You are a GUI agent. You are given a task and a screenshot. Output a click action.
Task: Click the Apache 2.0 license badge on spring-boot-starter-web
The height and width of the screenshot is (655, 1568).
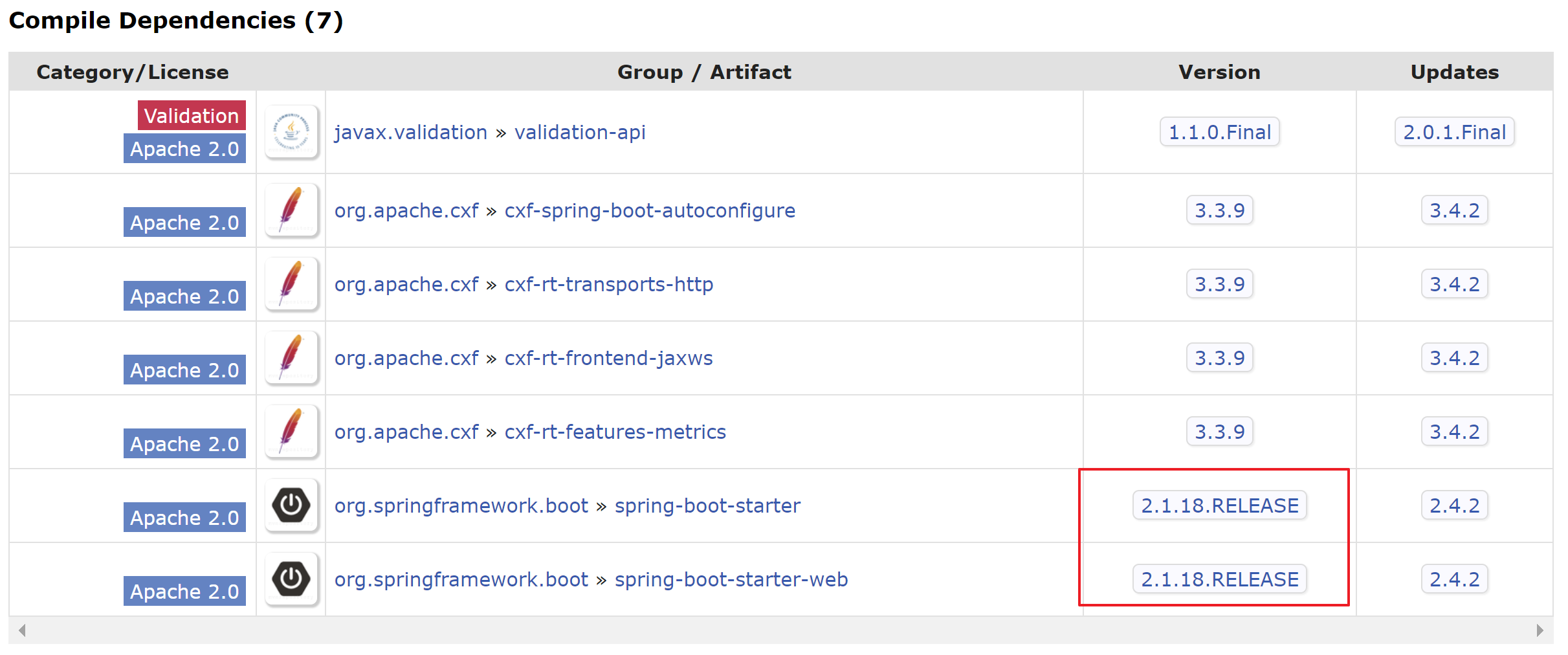(x=184, y=591)
